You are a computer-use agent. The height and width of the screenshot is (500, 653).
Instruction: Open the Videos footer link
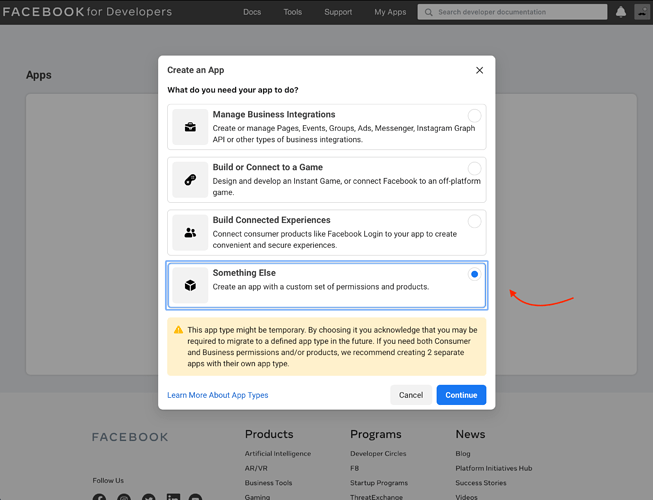(x=466, y=497)
